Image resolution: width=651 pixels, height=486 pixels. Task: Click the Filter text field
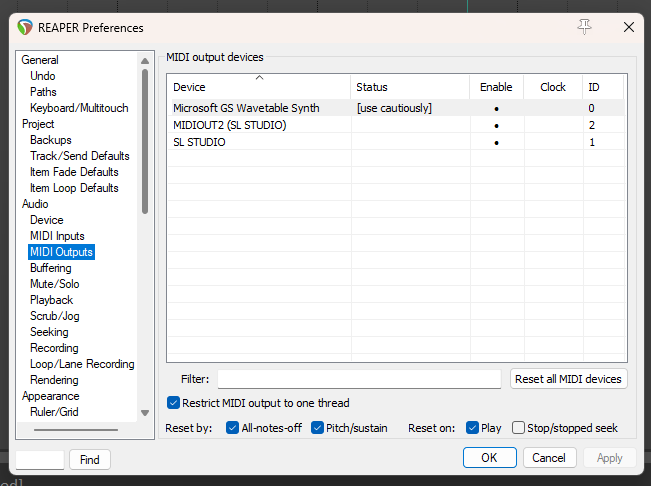359,379
